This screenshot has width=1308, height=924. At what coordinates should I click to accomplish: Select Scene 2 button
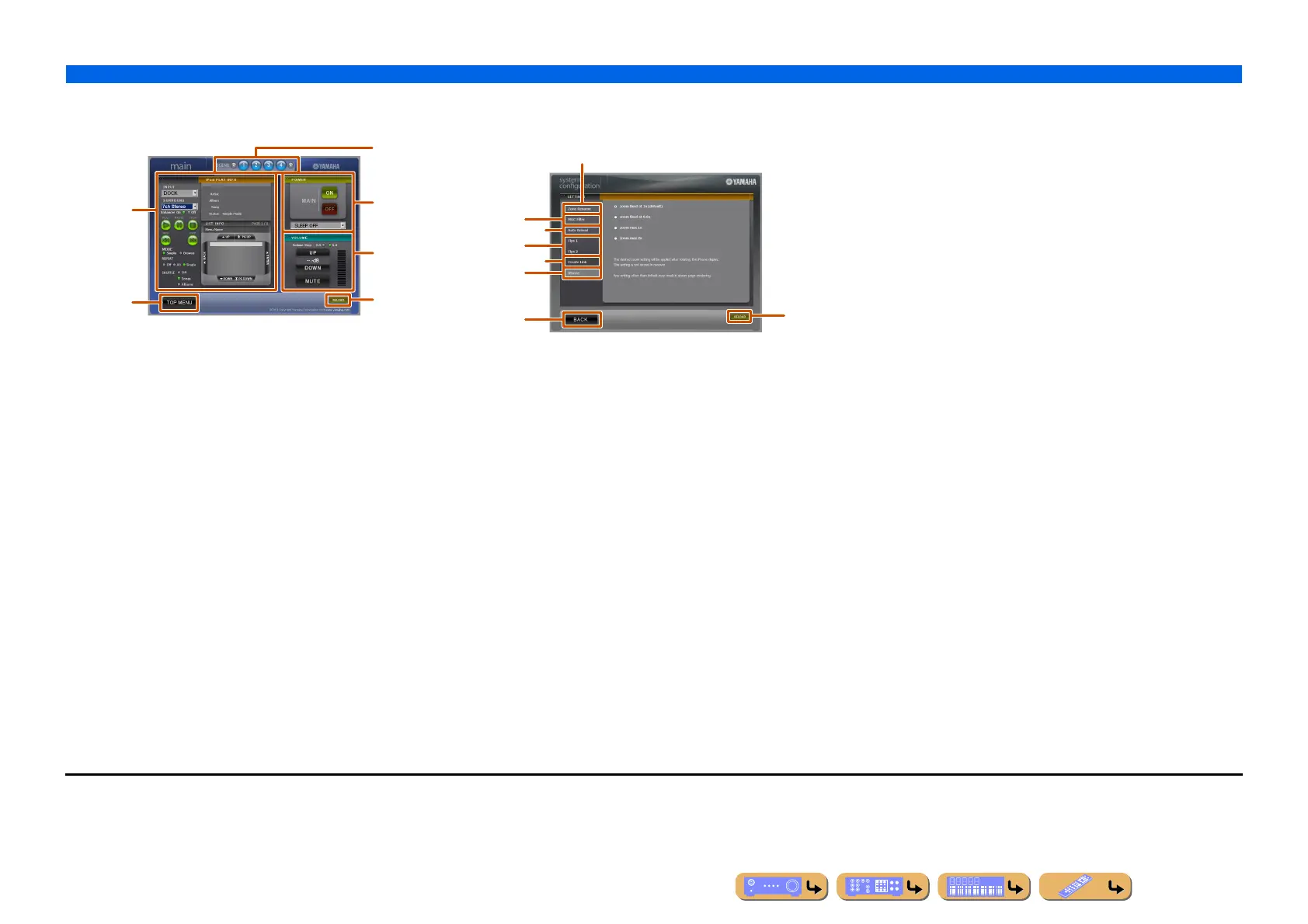click(256, 165)
